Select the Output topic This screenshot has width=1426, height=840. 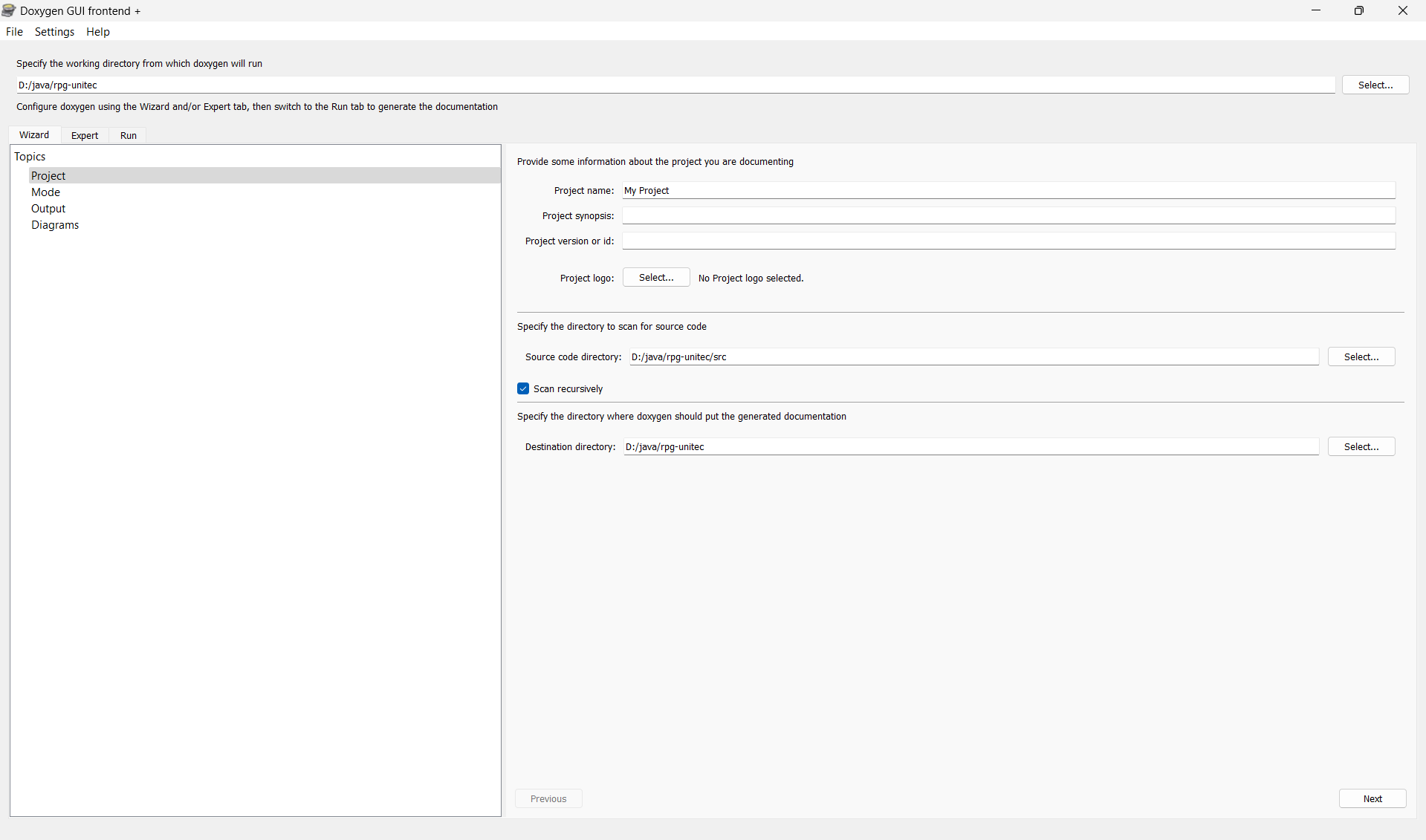(265, 208)
